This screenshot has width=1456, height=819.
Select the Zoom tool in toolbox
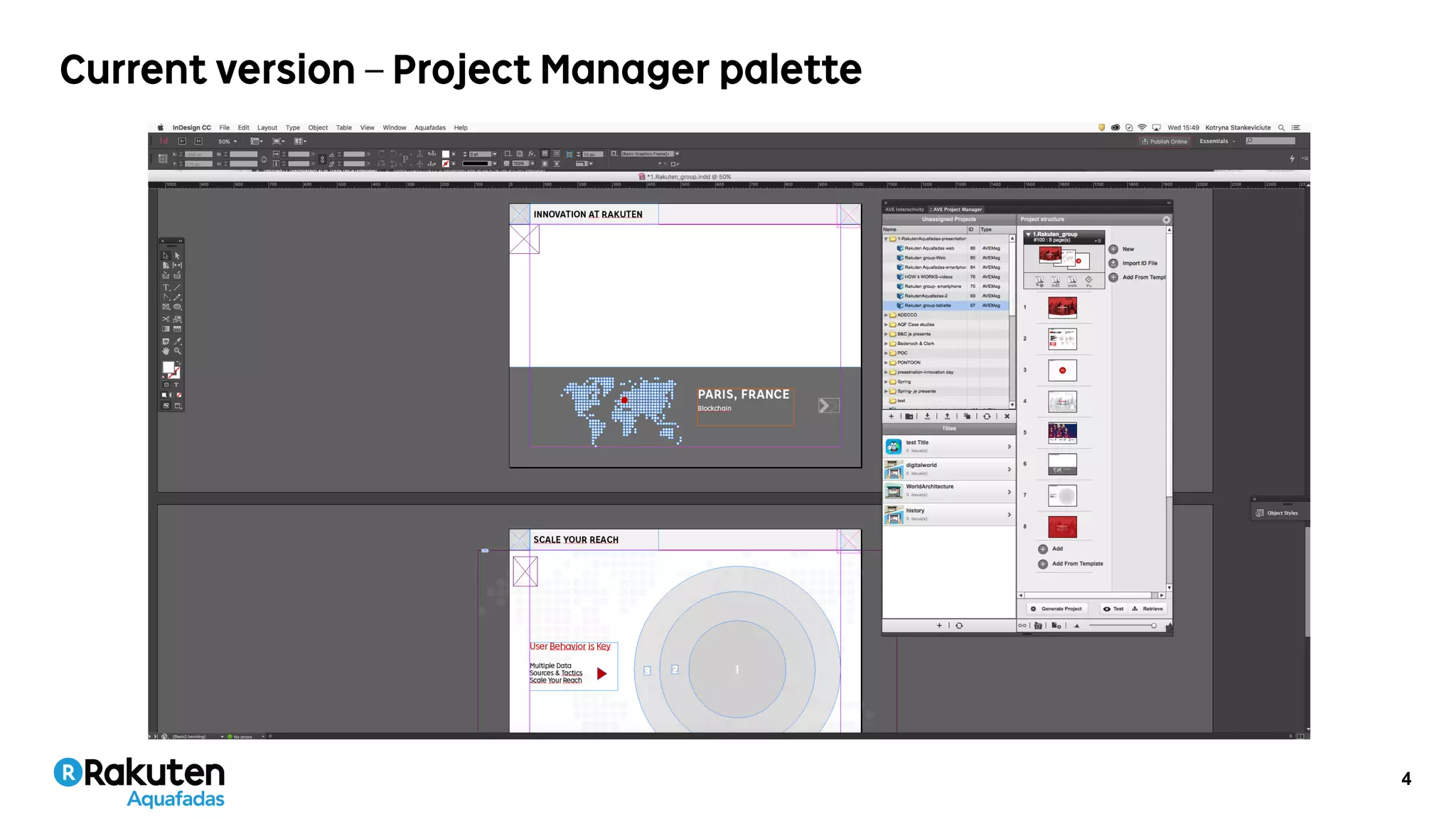(x=178, y=351)
